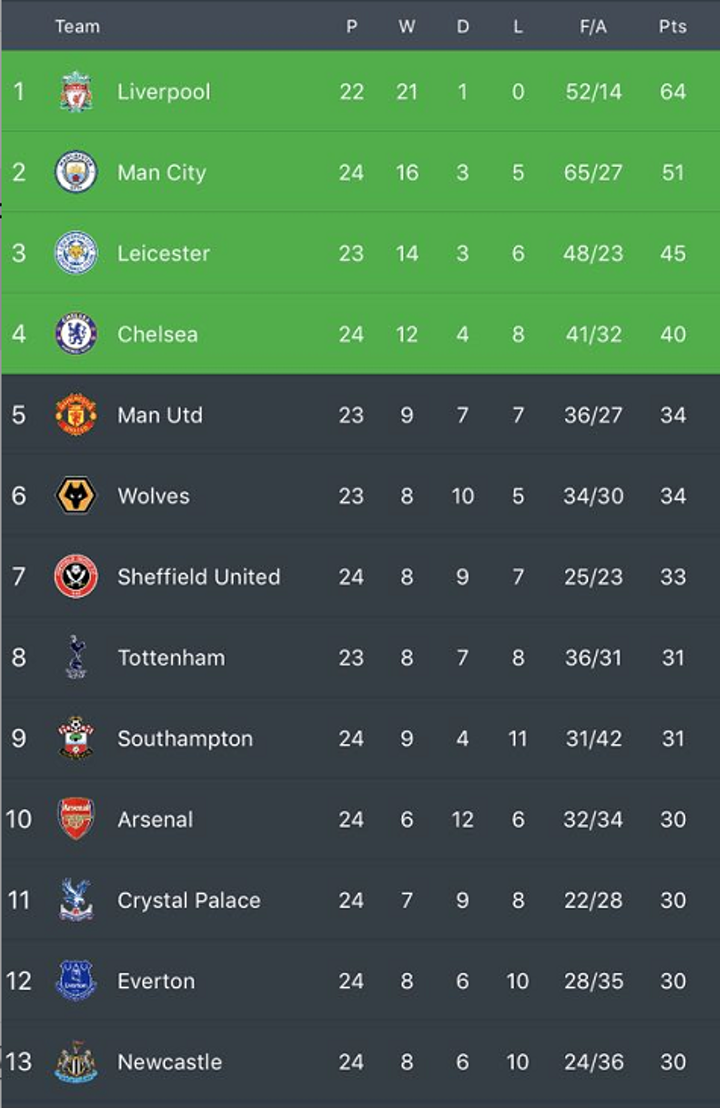Click Newcastle's 30 points value
The width and height of the screenshot is (720, 1108).
(673, 1062)
